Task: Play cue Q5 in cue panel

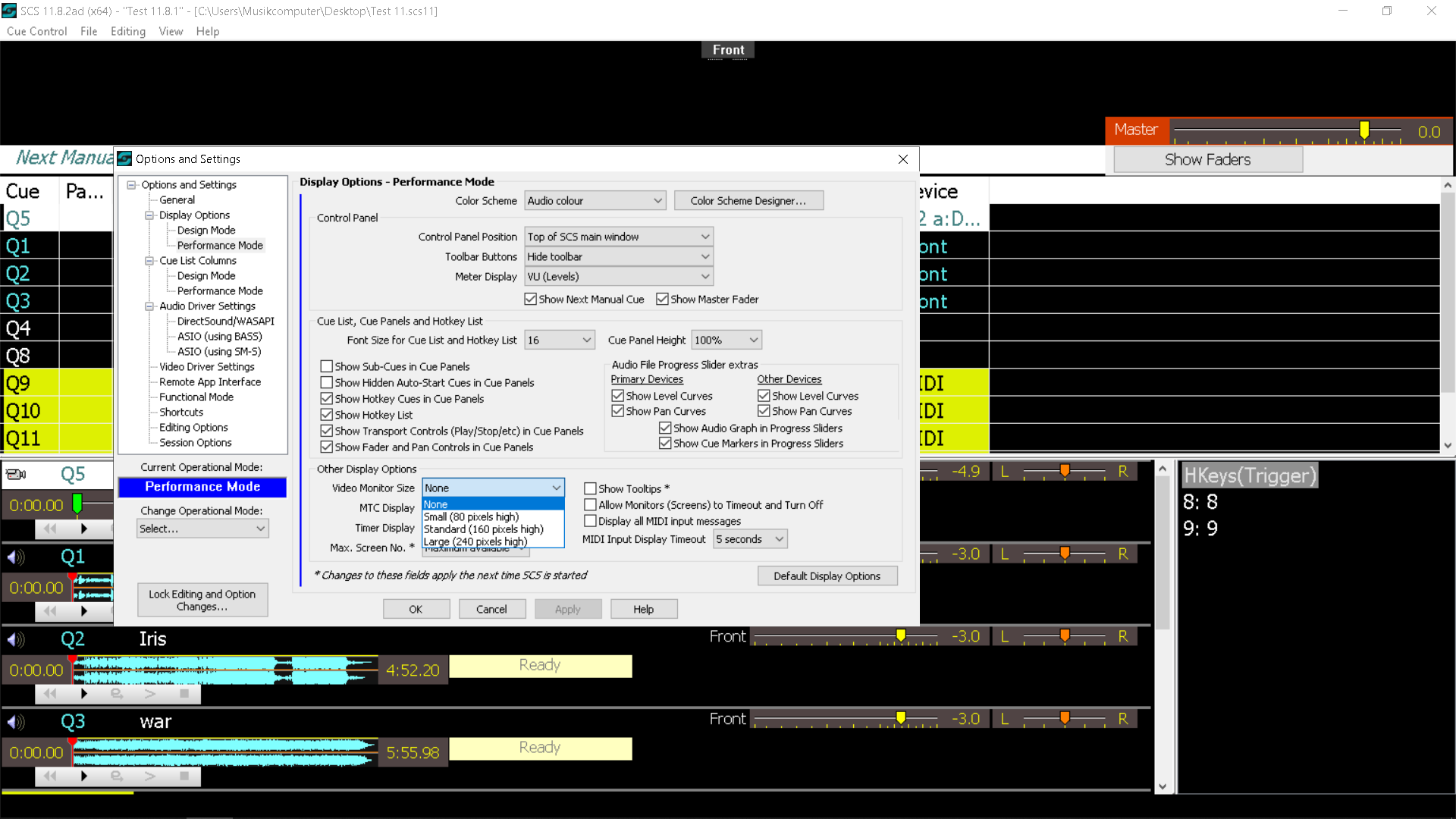Action: [84, 529]
